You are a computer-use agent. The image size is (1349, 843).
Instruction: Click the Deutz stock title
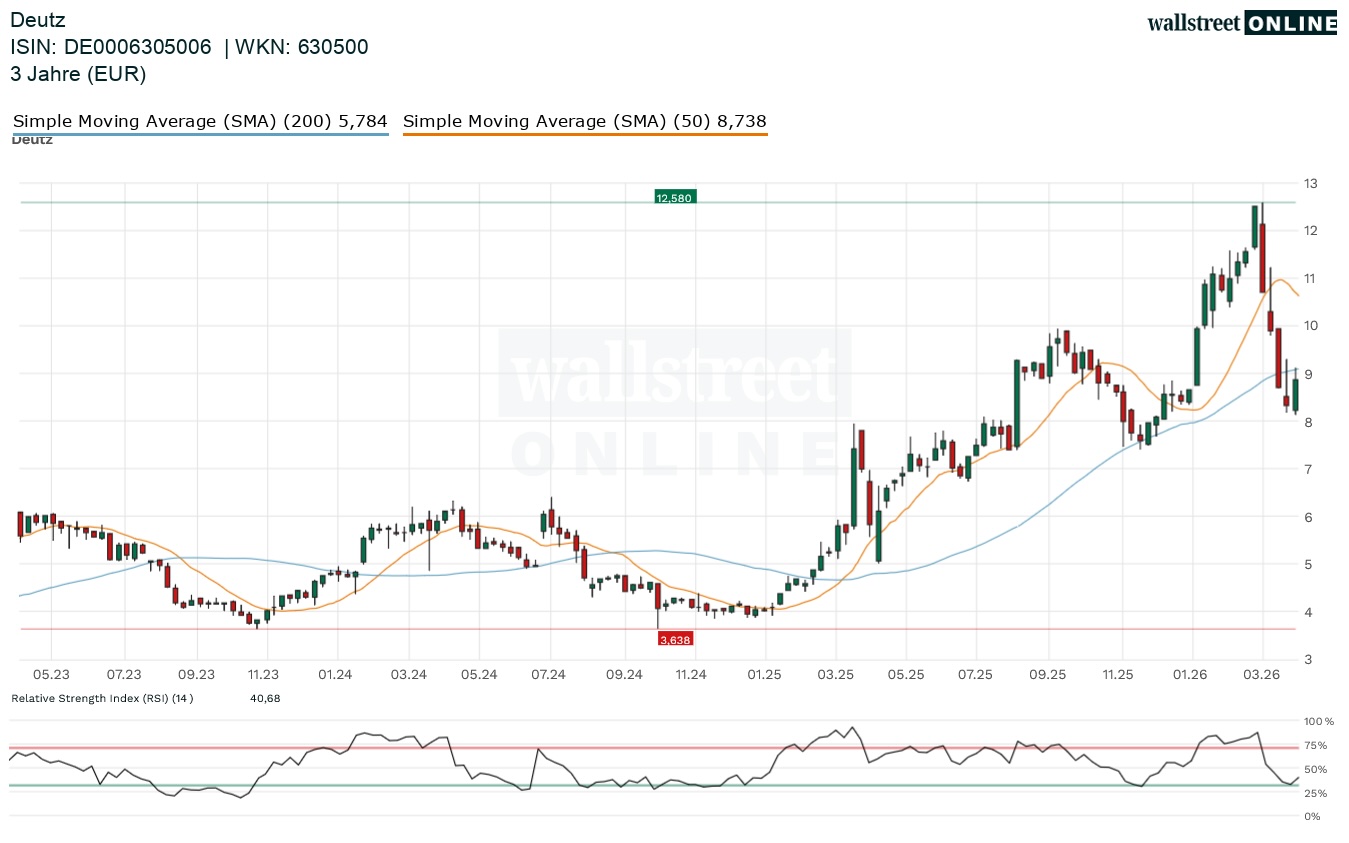[x=37, y=19]
